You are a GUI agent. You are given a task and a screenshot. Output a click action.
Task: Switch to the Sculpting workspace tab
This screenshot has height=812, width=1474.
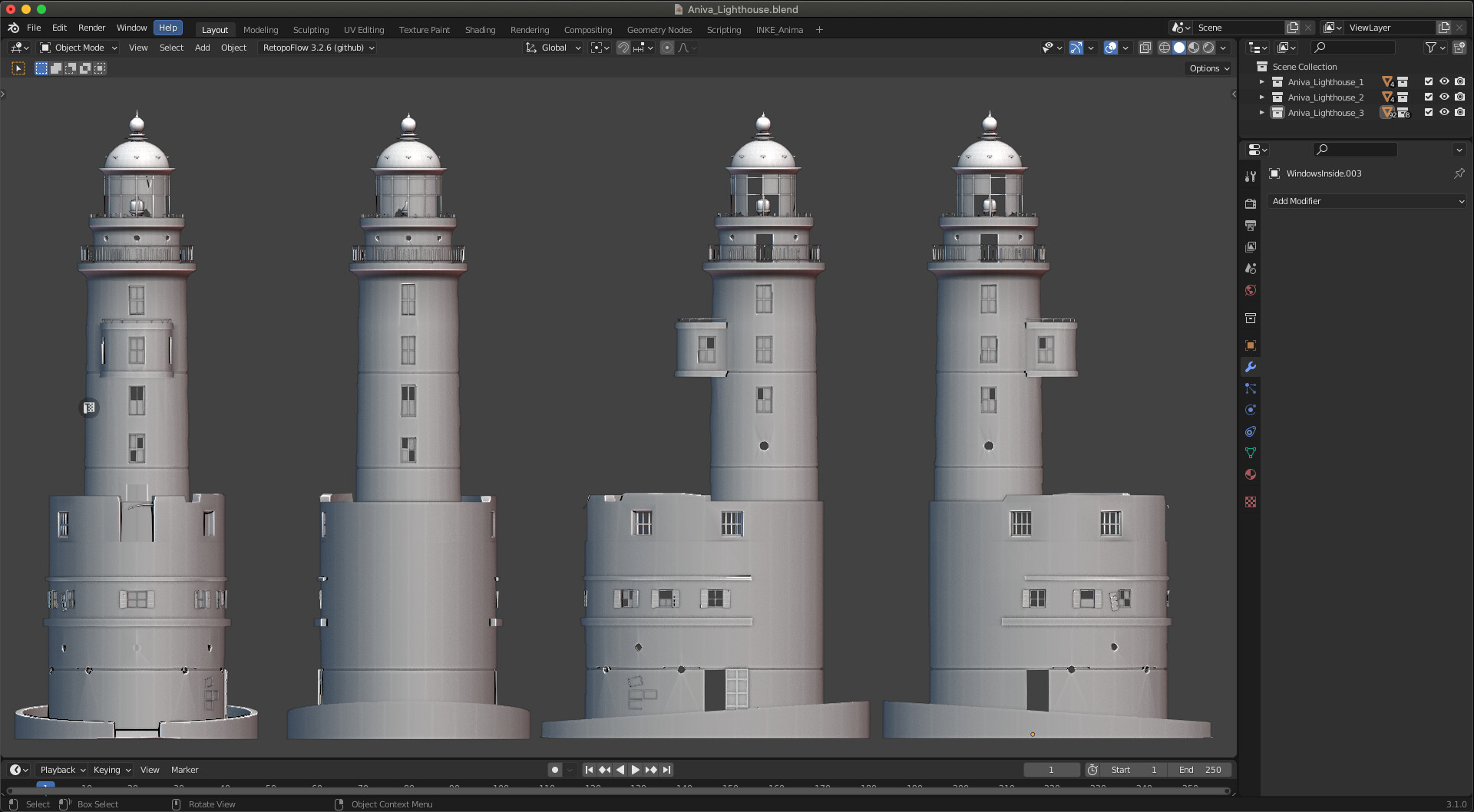pyautogui.click(x=311, y=30)
